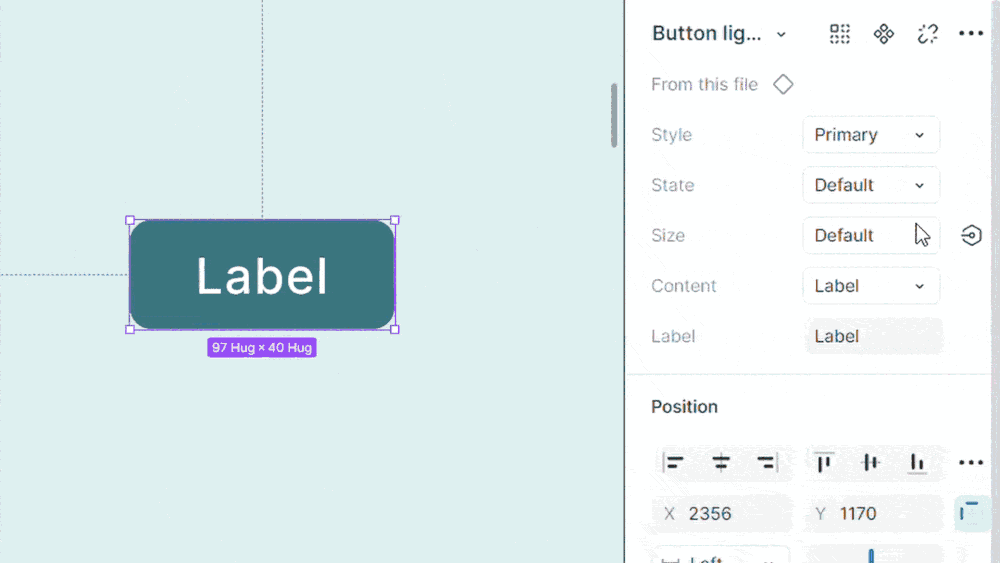Align selection to the bottom
1000x563 pixels.
(x=917, y=463)
